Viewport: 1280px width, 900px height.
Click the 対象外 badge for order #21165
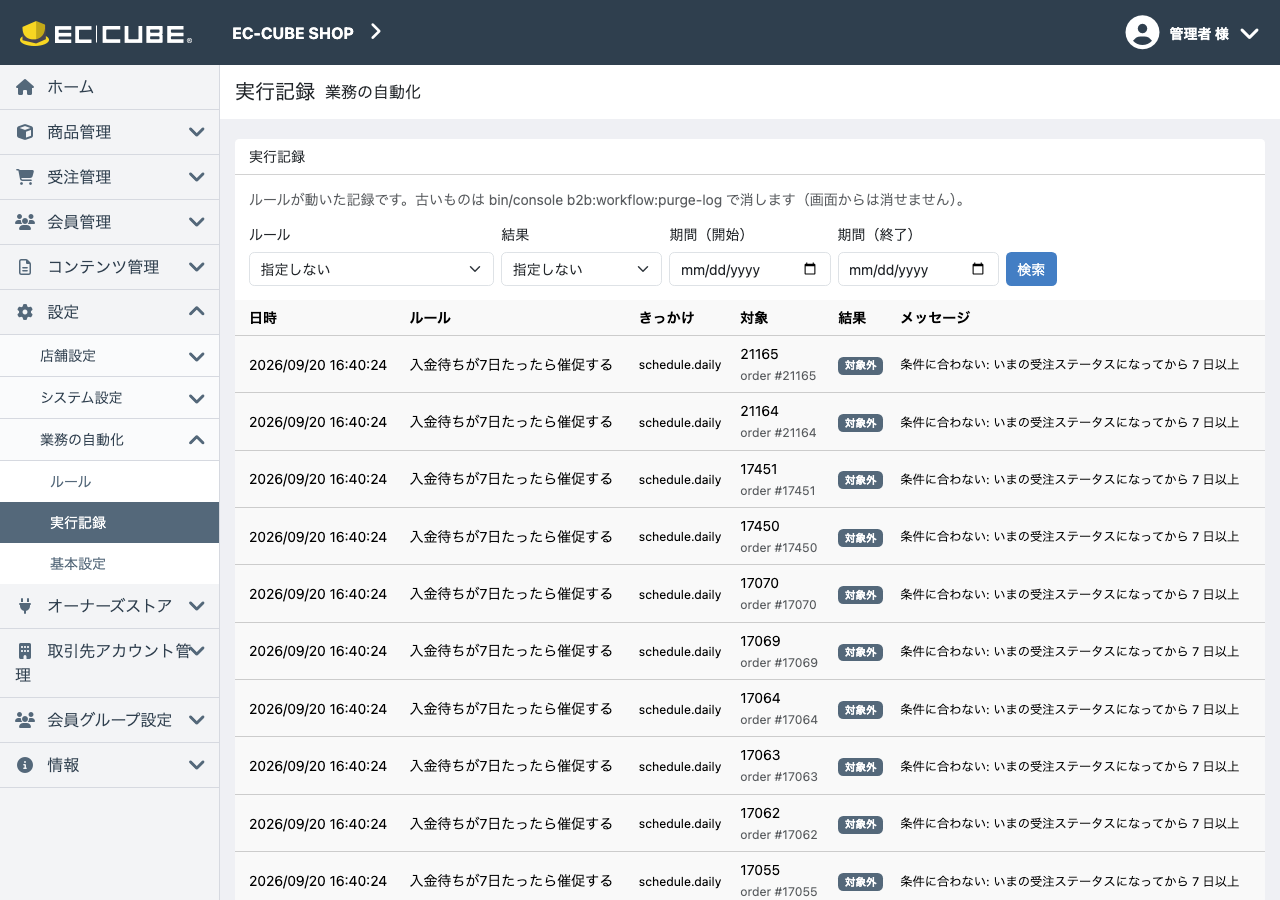tap(861, 365)
